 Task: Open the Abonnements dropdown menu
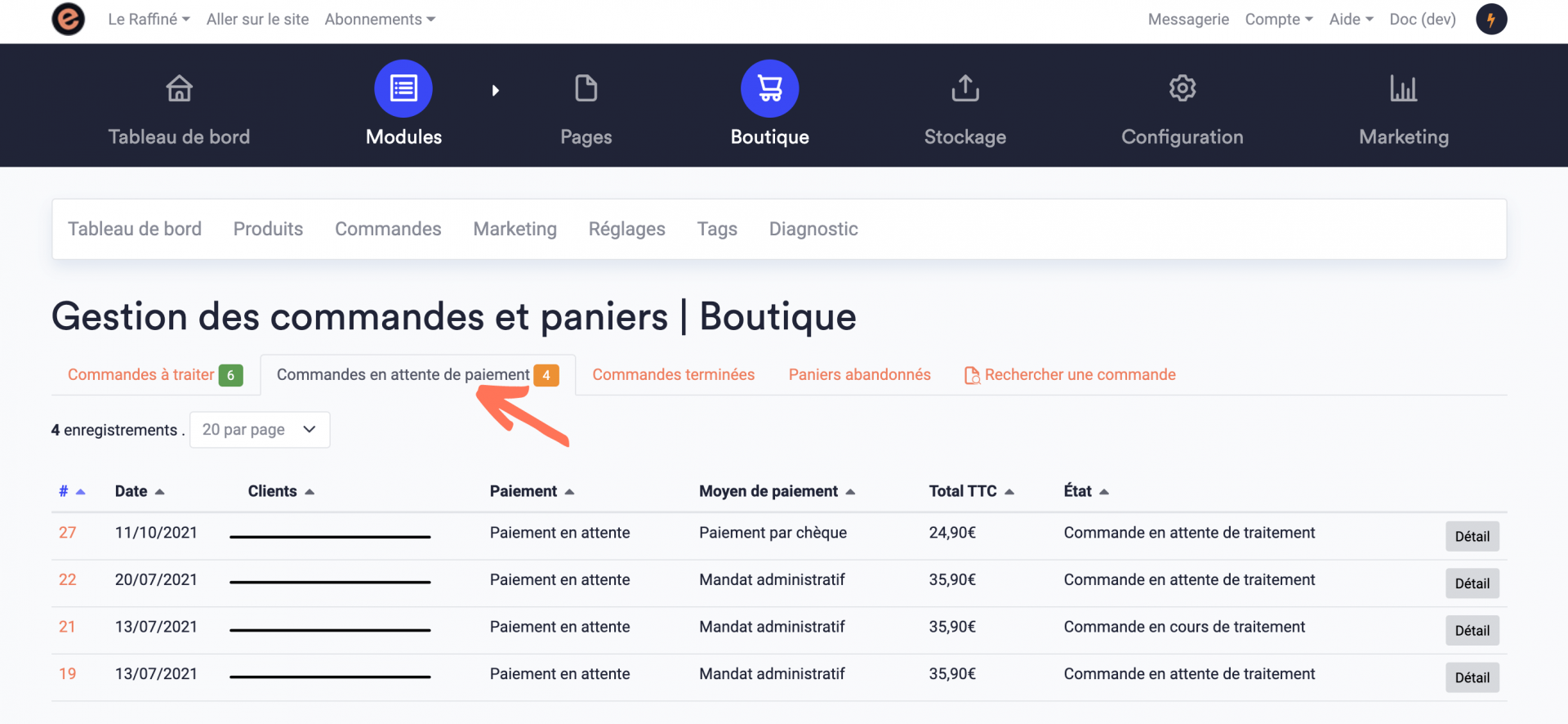(380, 19)
